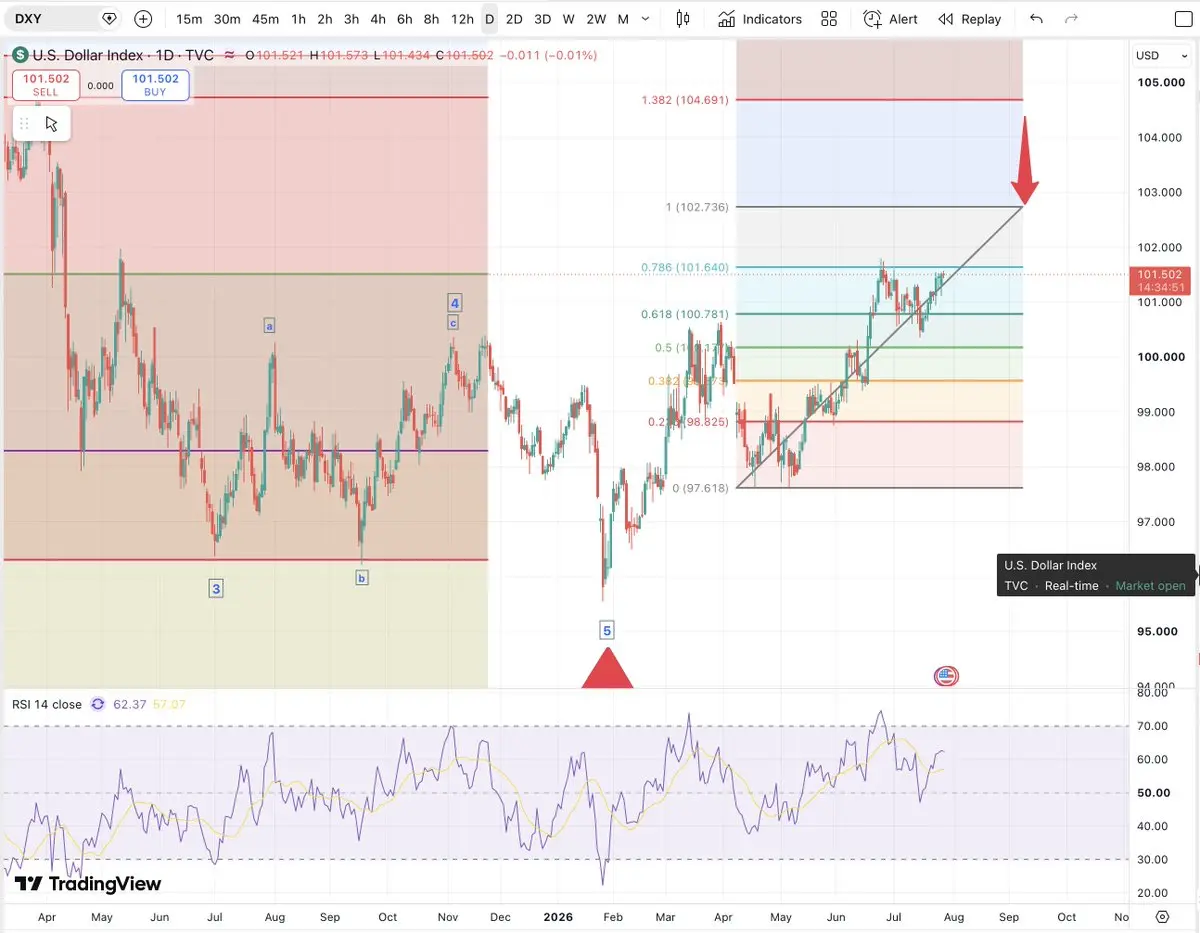Start bar Replay mode
Image resolution: width=1200 pixels, height=933 pixels.
(x=970, y=19)
